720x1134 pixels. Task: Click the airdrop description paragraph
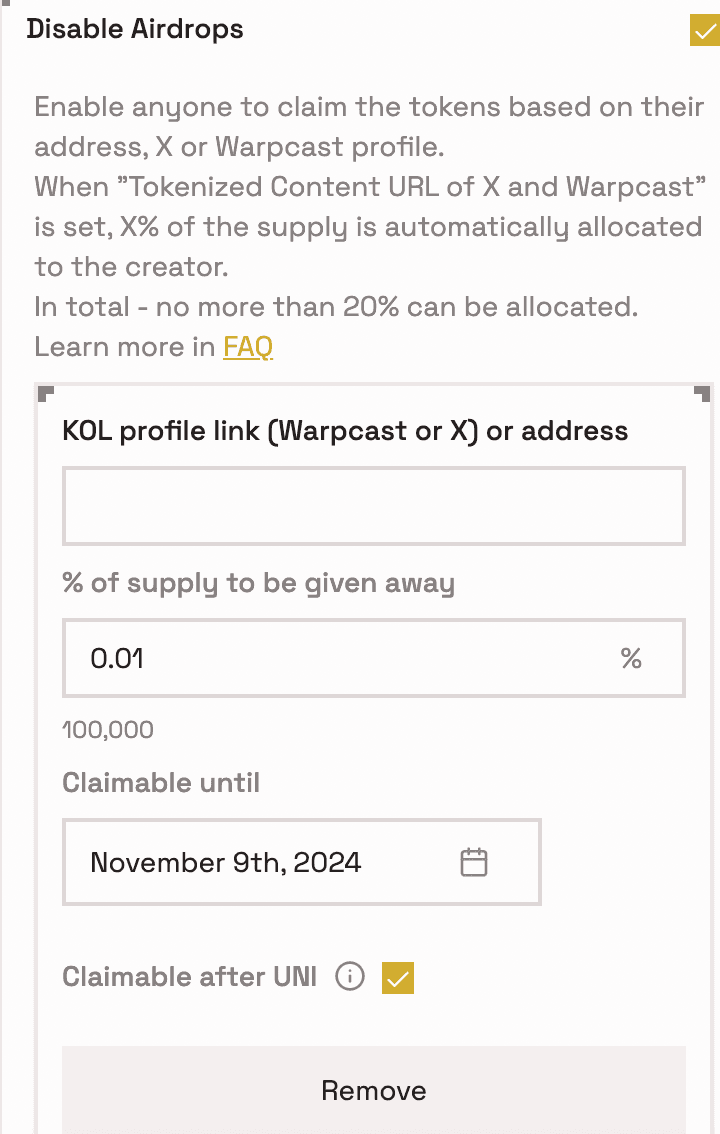[369, 226]
